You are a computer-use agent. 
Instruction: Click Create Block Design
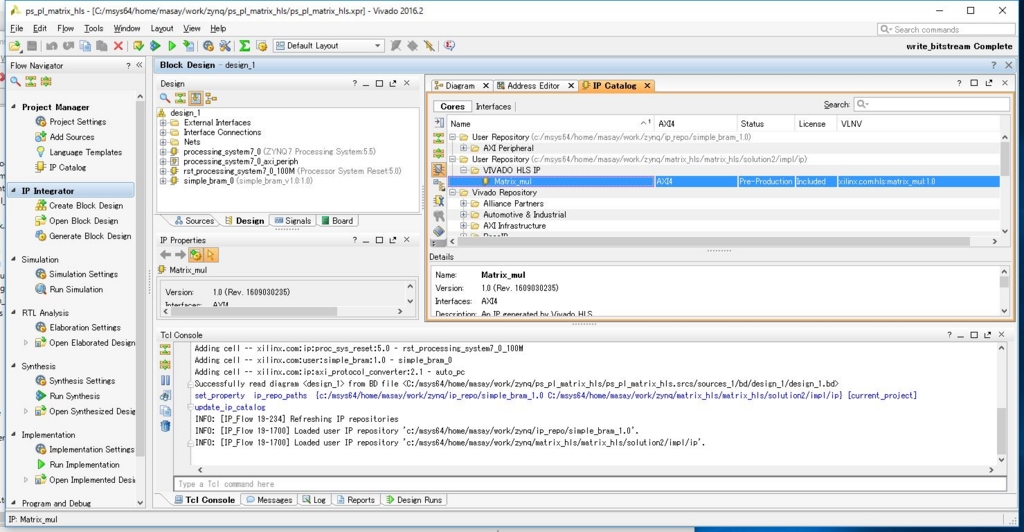pos(86,206)
